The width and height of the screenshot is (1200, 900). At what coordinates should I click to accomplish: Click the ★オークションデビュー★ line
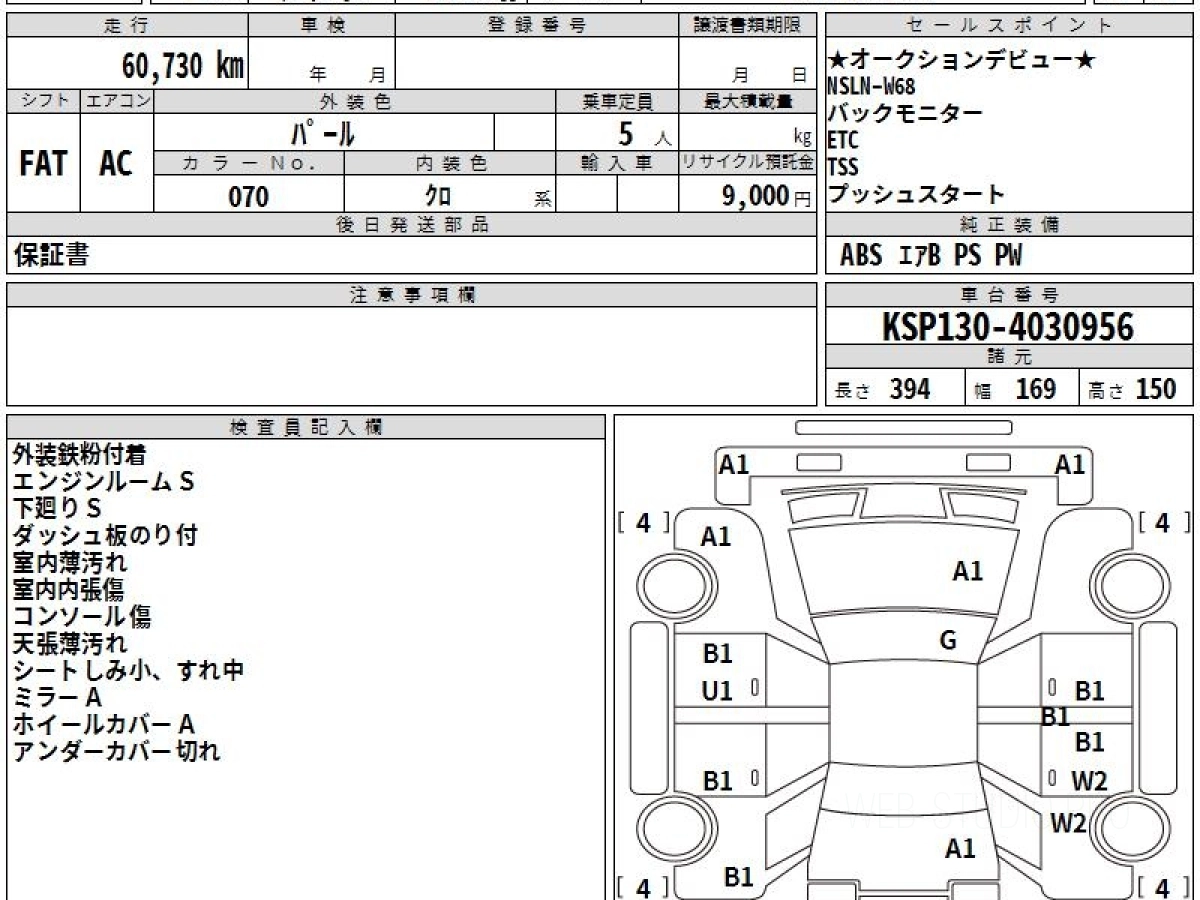tap(962, 60)
